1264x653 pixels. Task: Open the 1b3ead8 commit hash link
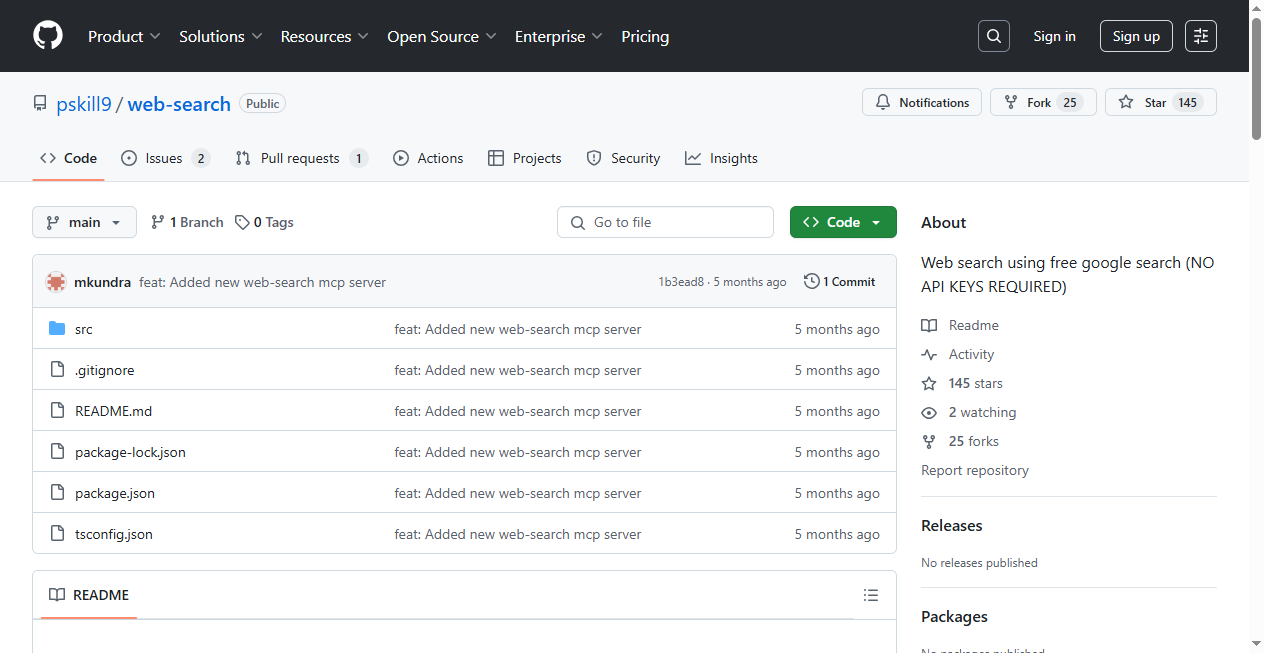click(x=681, y=282)
